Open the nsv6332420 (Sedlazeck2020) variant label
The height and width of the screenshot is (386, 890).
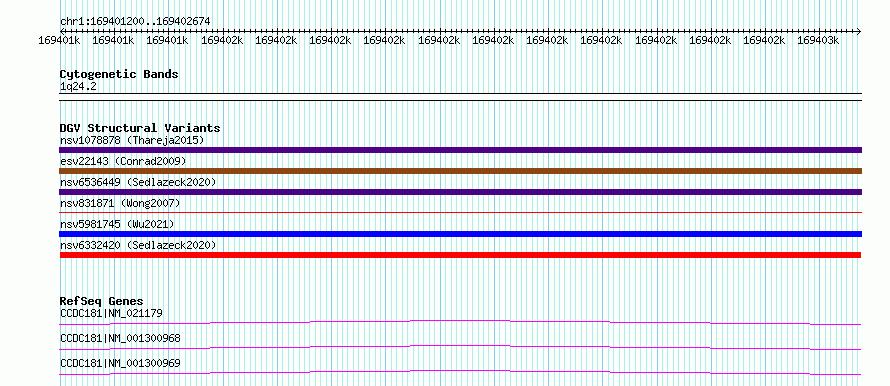pyautogui.click(x=138, y=245)
